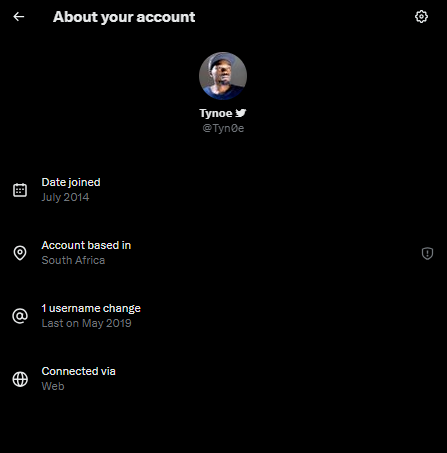Go back using the left arrow
Screen dimensions: 447x453
coord(19,16)
